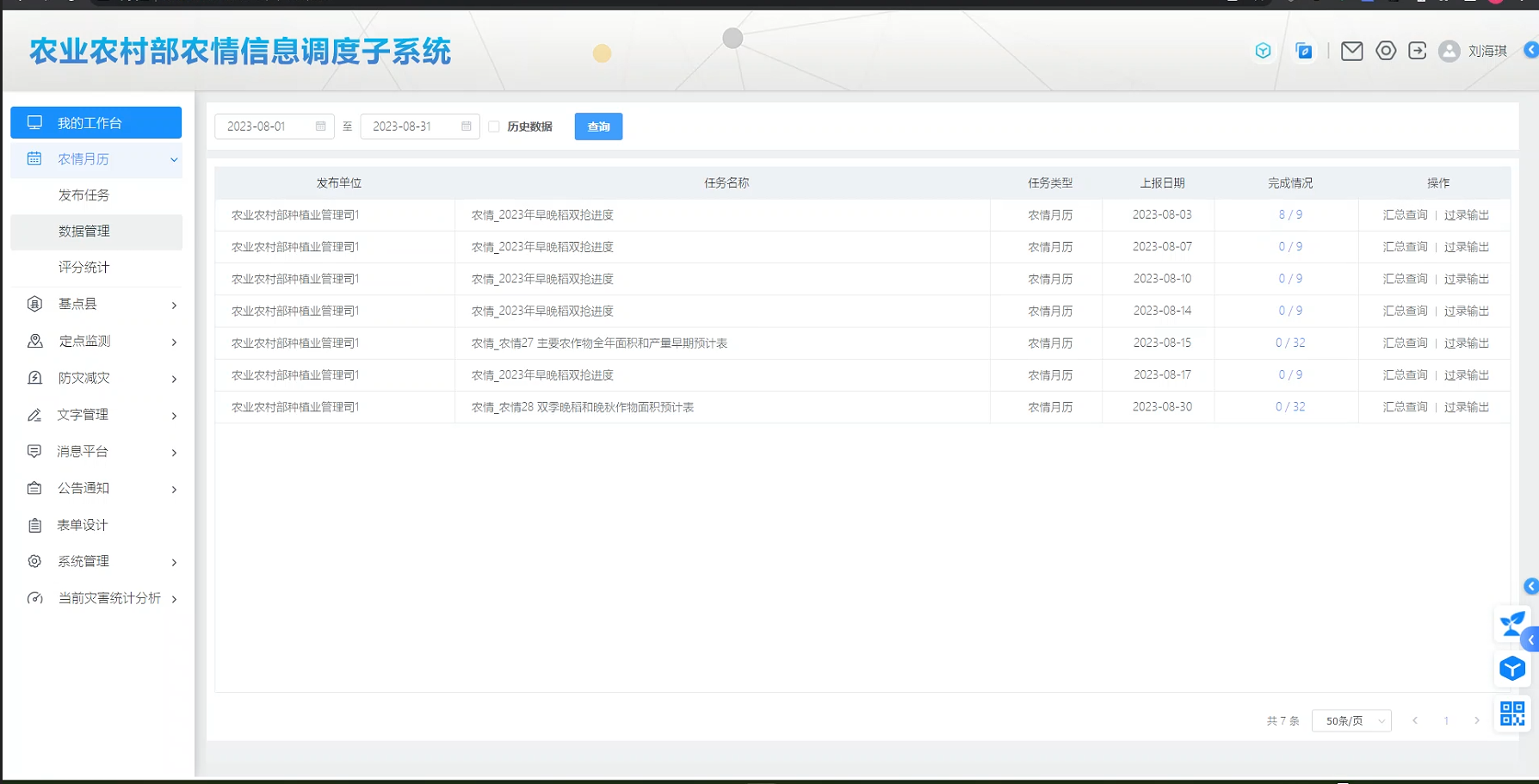Click the end date field 2023-08-31
The width and height of the screenshot is (1539, 784).
coord(419,127)
